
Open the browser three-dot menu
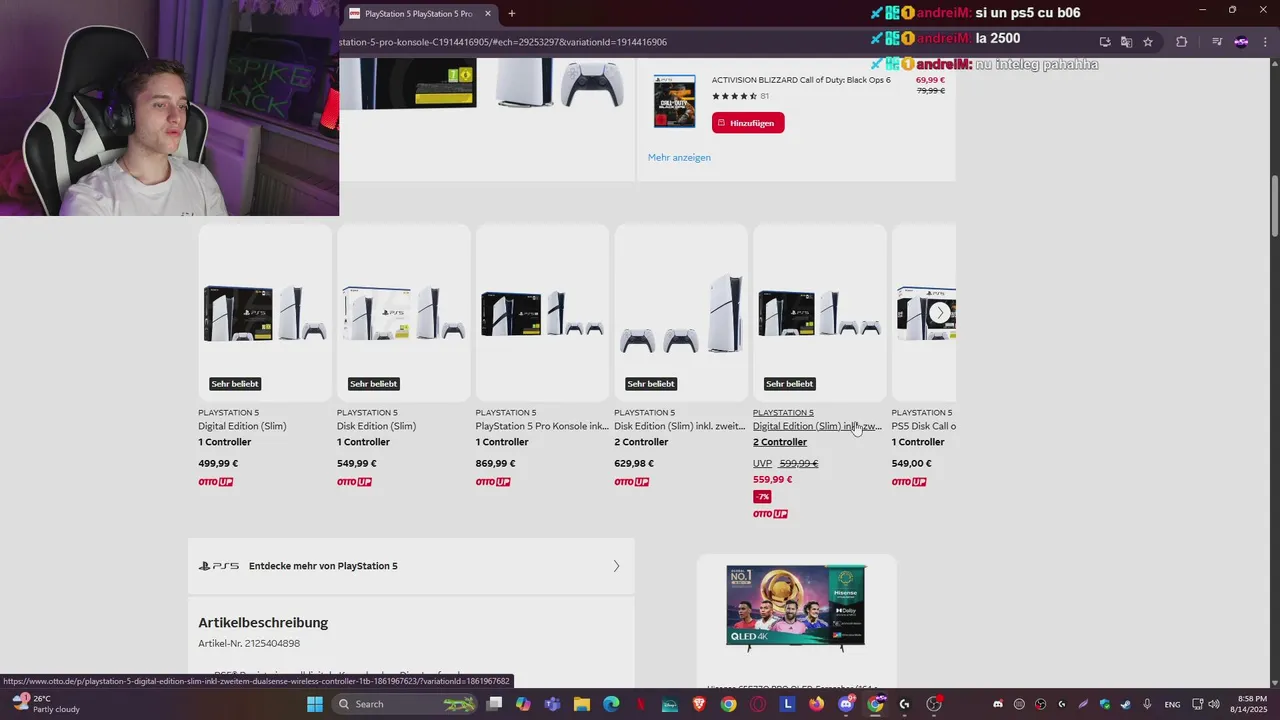point(1266,42)
